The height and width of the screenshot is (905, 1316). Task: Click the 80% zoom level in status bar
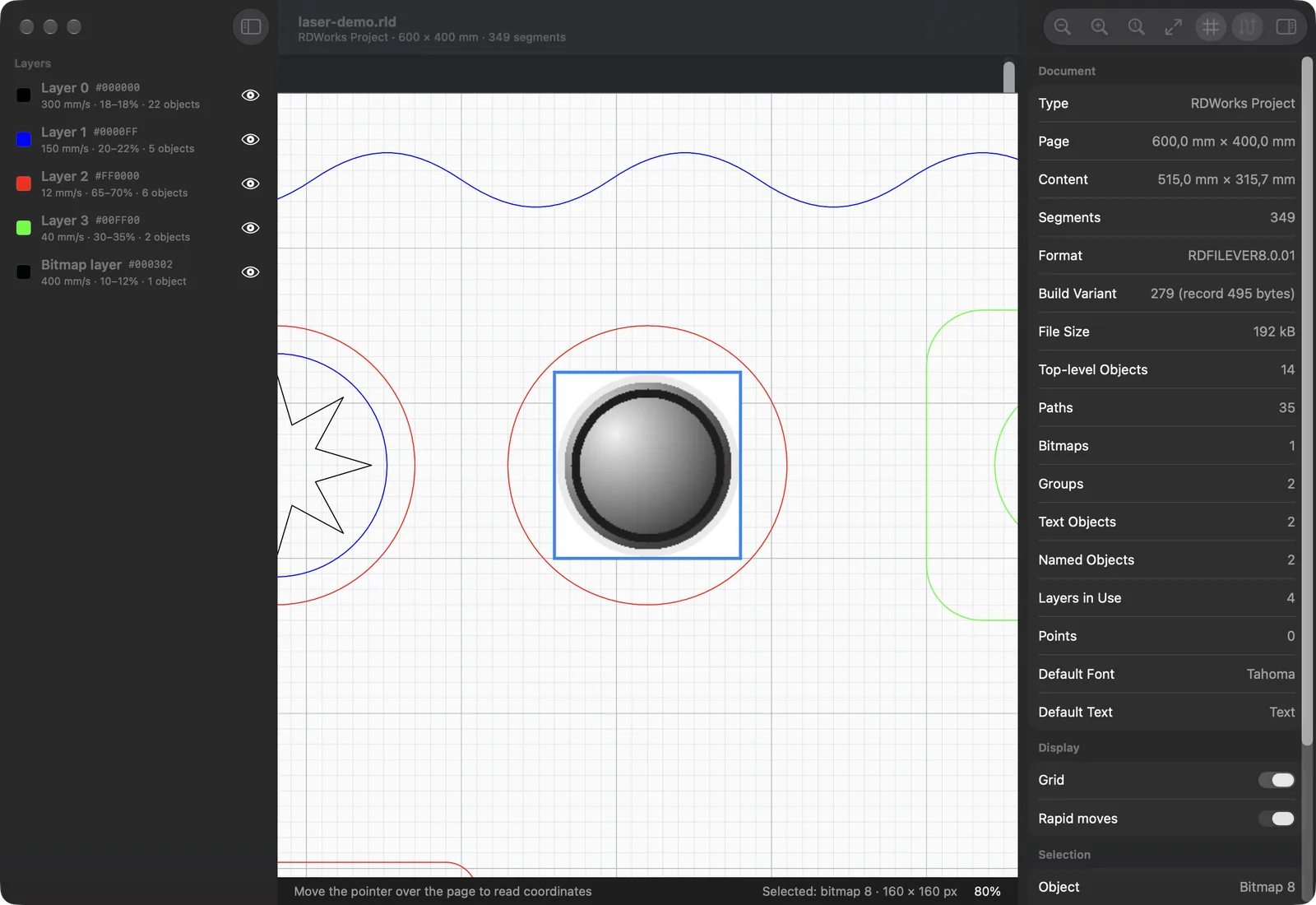[987, 892]
